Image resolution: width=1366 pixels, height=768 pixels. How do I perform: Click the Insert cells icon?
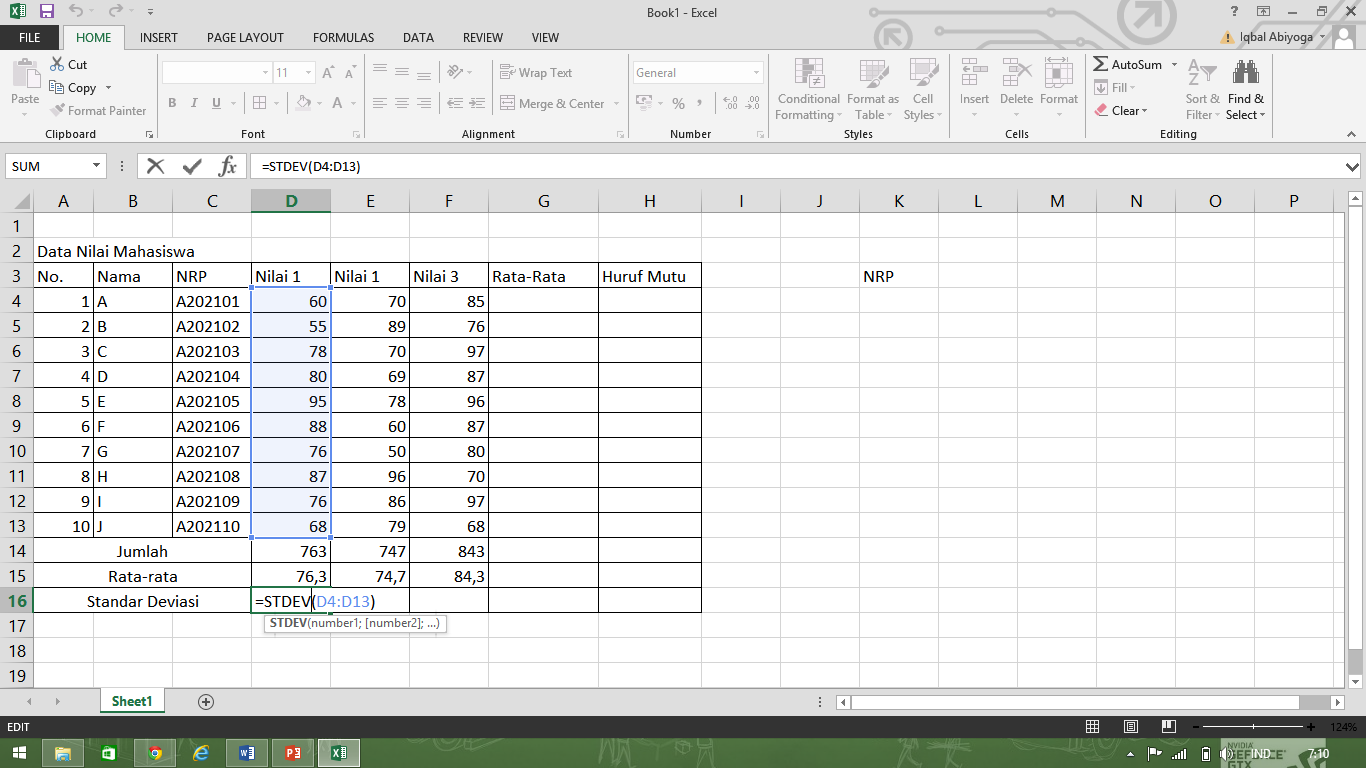click(x=974, y=73)
